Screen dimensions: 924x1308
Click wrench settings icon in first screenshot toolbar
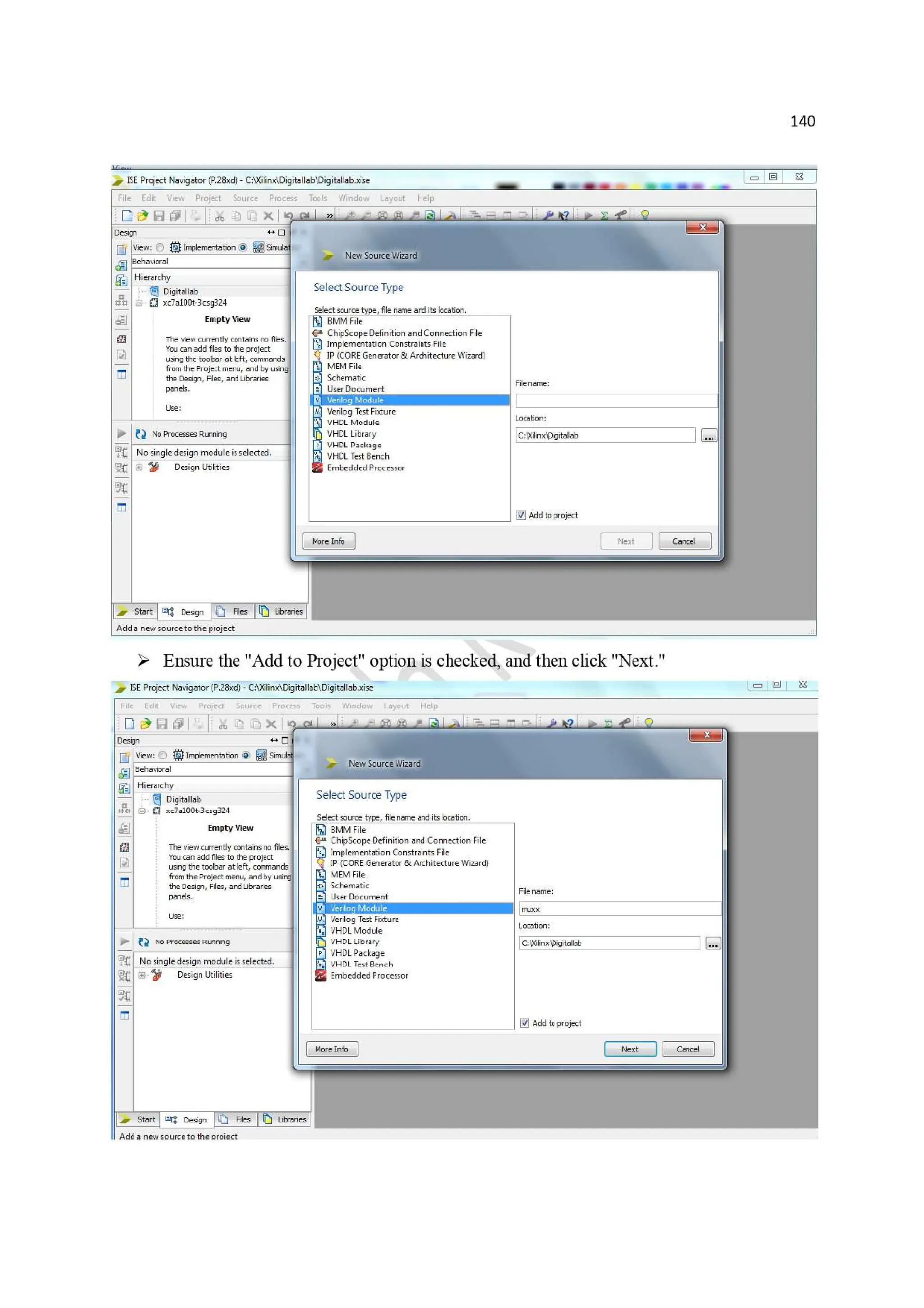pos(548,215)
